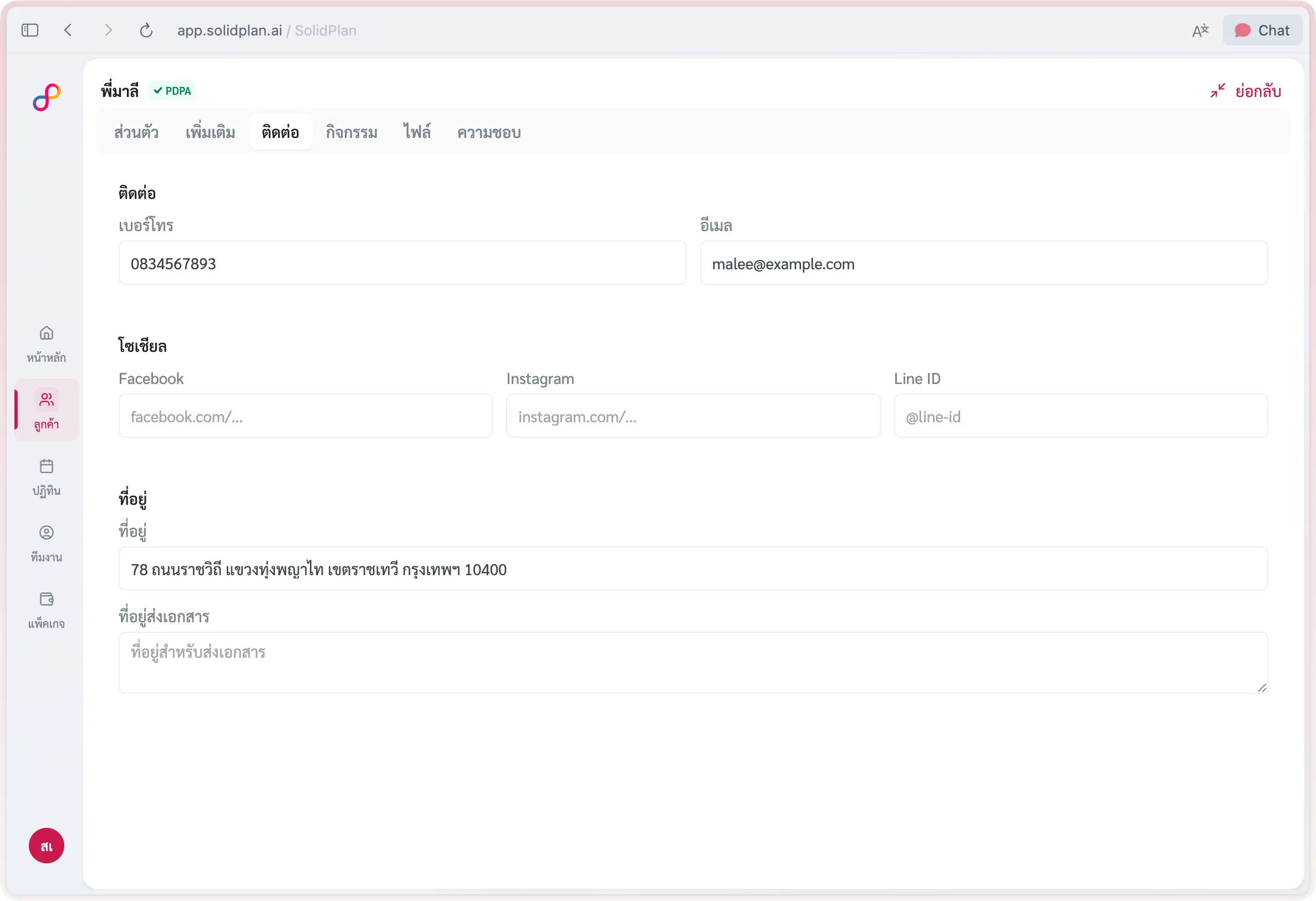Click the ที่อยู่ส่งเอกสาร document address textarea
Screen dimensions: 1316x901
pyautogui.click(x=693, y=663)
